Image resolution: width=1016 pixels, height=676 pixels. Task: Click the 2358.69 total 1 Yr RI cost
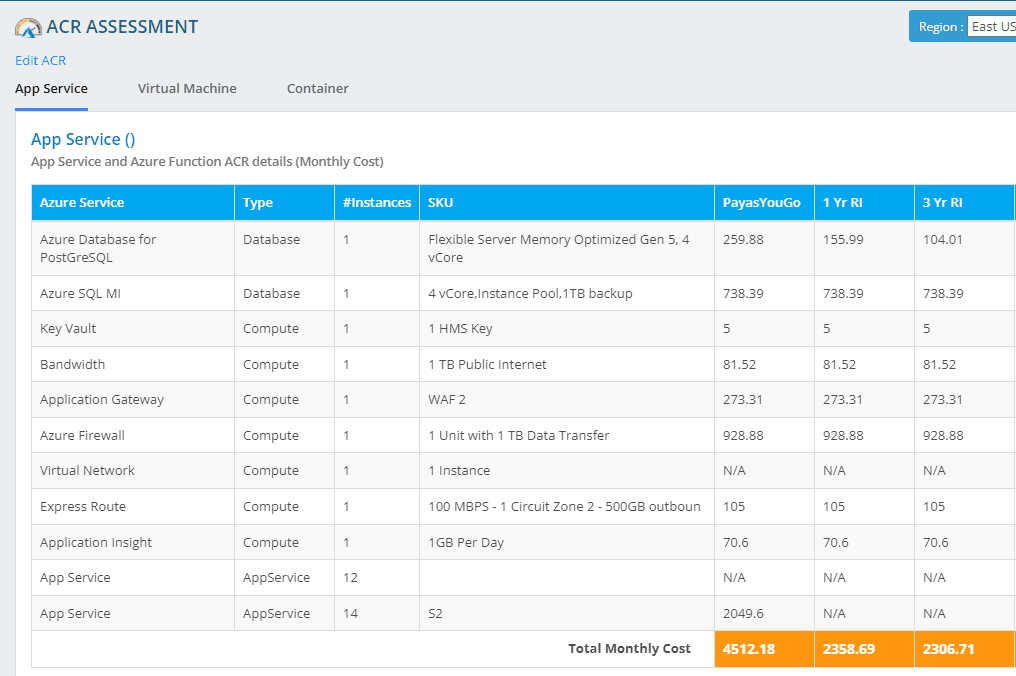point(849,649)
